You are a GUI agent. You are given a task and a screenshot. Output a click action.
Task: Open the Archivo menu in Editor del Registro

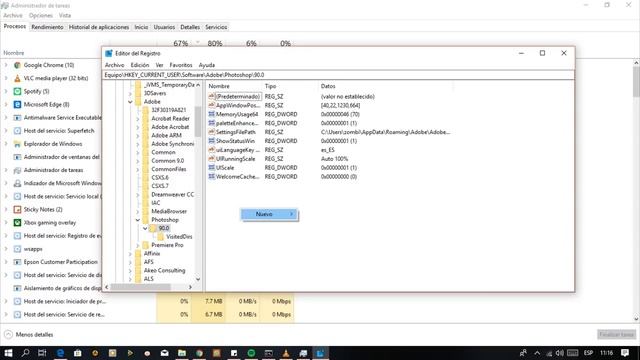point(114,65)
